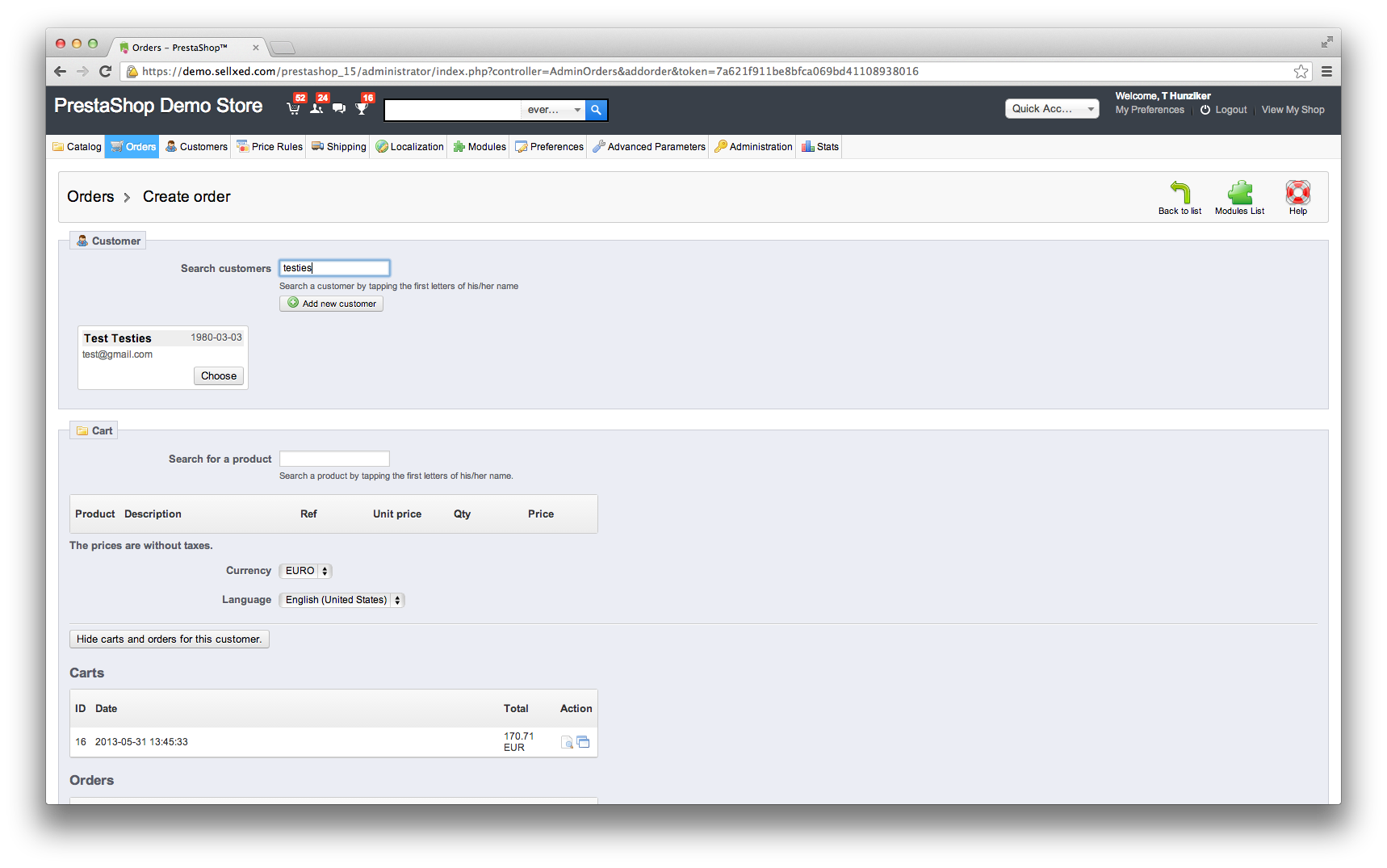
Task: Expand the search scope 'ever...' dropdown
Action: [554, 110]
